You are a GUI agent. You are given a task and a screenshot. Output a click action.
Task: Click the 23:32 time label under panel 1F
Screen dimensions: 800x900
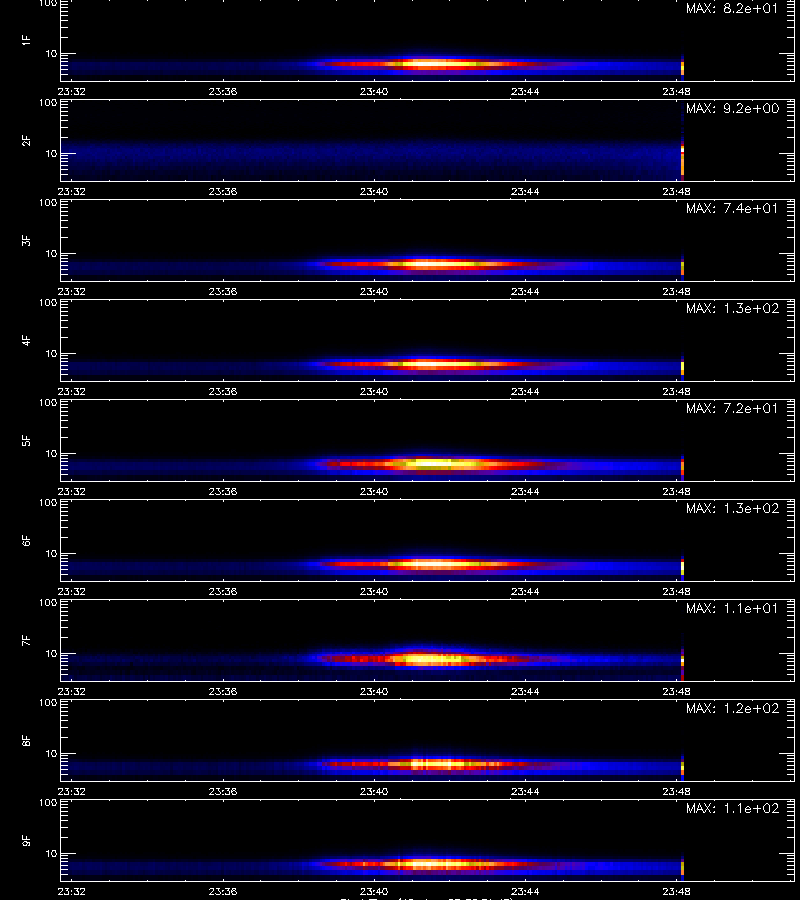(x=72, y=91)
